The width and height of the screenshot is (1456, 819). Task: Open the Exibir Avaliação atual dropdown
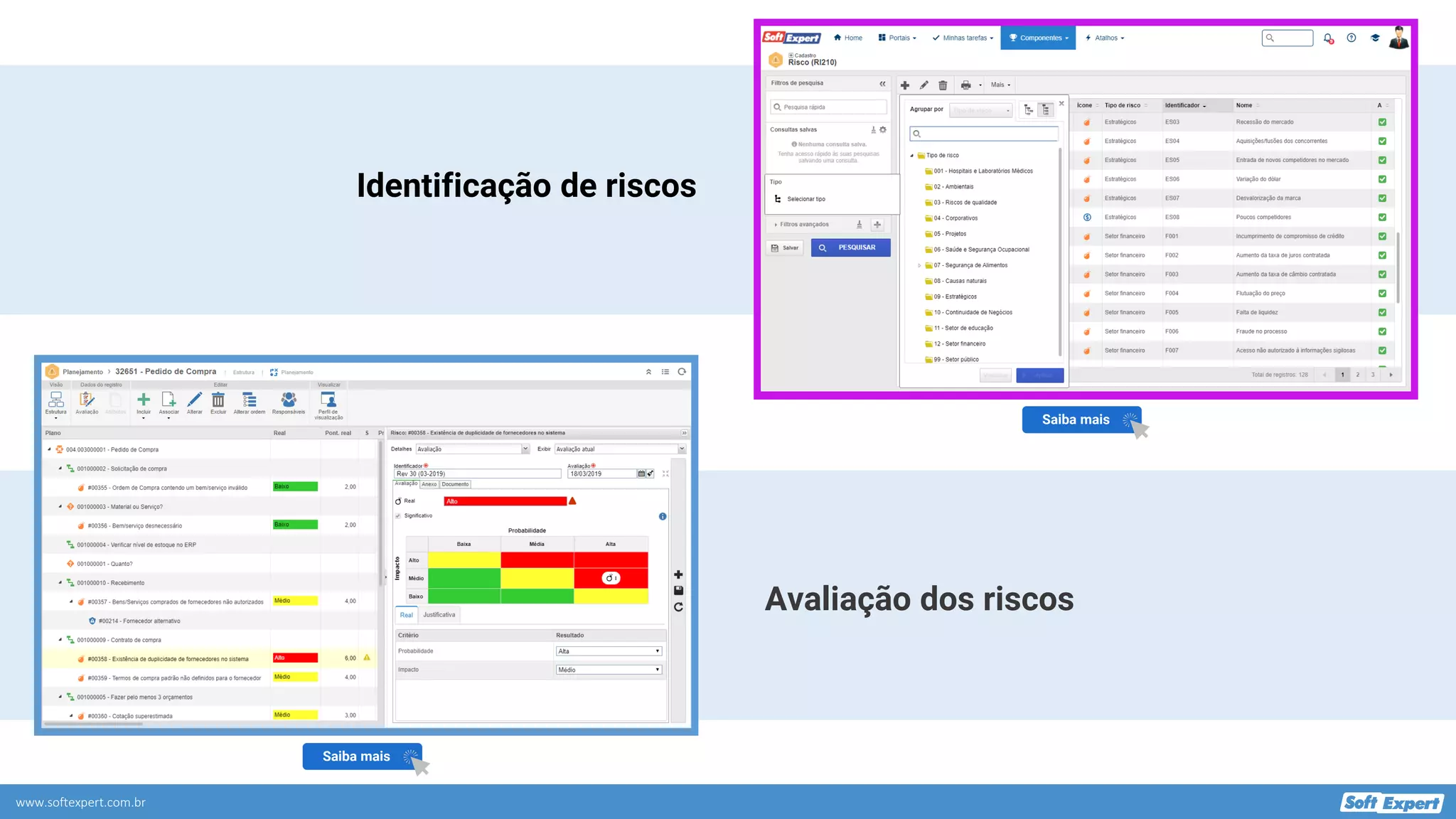[x=620, y=449]
